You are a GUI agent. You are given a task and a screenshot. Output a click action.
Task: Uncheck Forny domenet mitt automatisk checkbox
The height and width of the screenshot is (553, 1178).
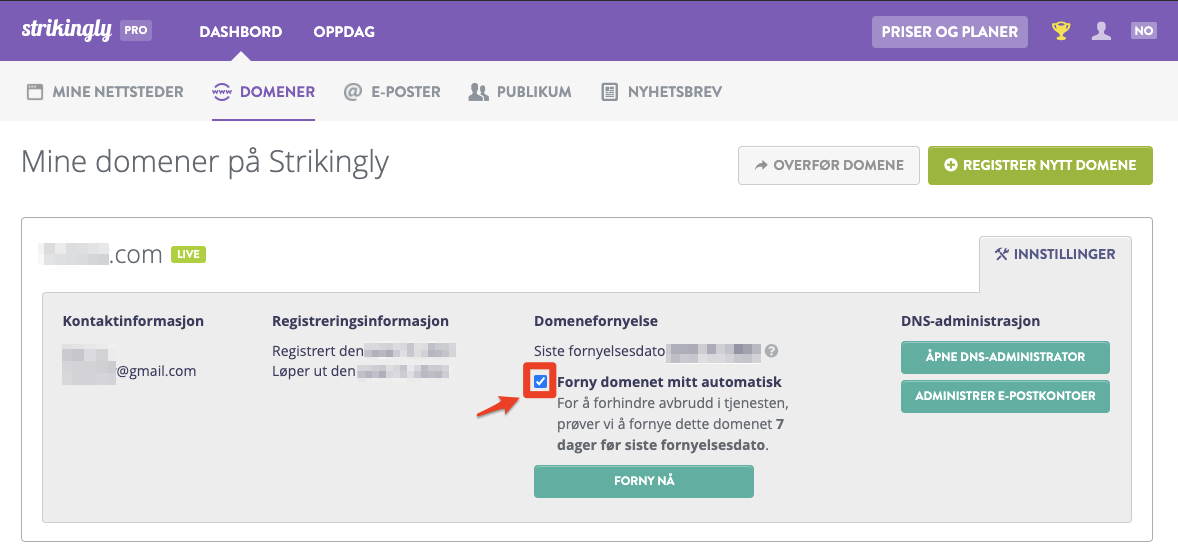(540, 382)
